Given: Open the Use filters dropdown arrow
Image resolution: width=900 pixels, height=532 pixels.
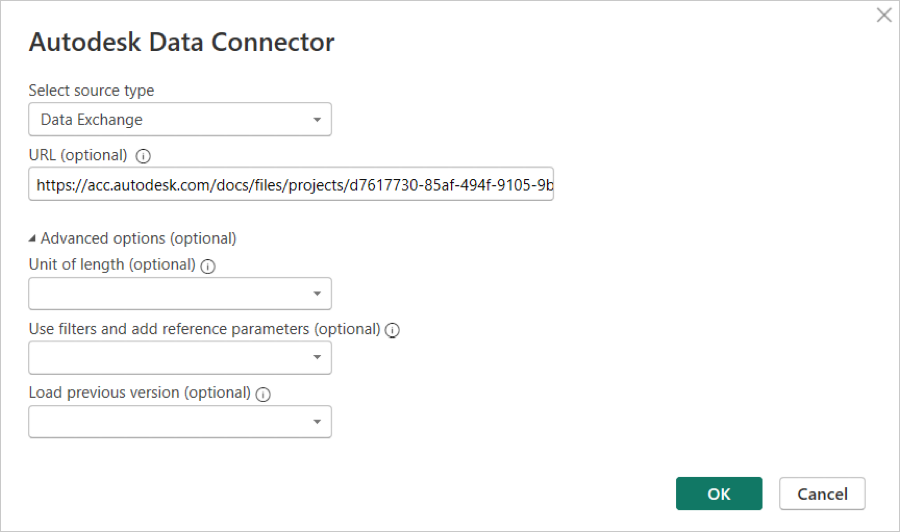Looking at the screenshot, I should tap(316, 358).
